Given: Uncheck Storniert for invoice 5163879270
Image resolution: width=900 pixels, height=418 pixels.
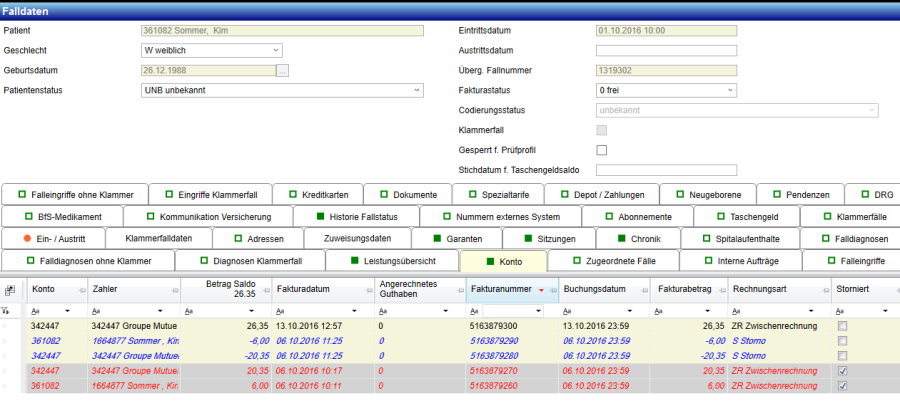Looking at the screenshot, I should [844, 370].
